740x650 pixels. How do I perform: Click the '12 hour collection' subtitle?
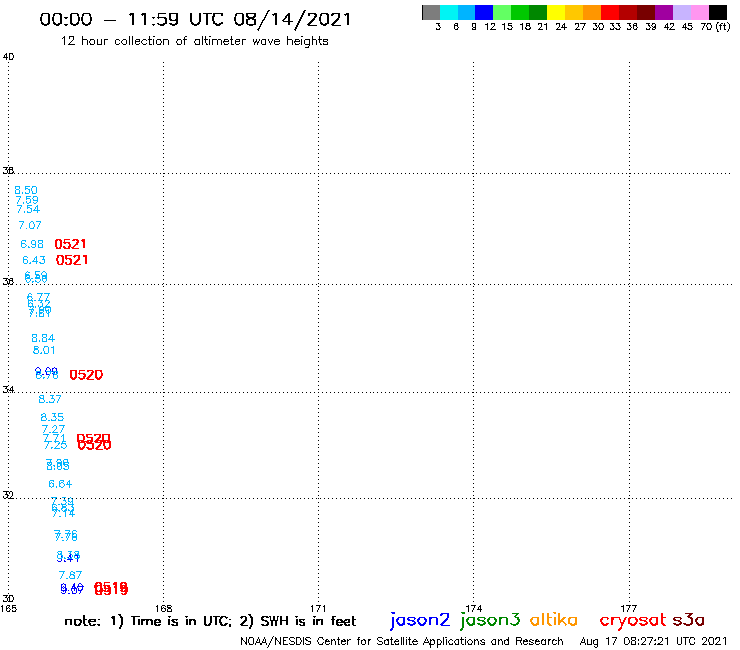point(194,41)
